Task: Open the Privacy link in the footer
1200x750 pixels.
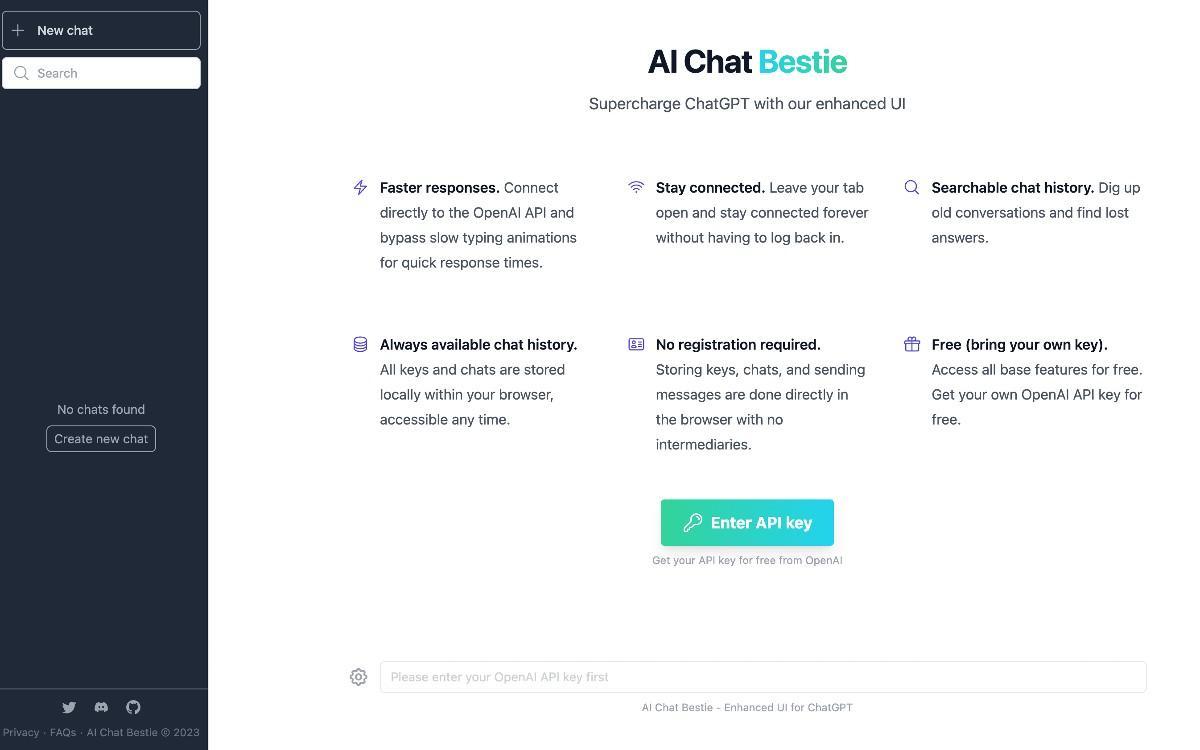Action: coord(21,732)
